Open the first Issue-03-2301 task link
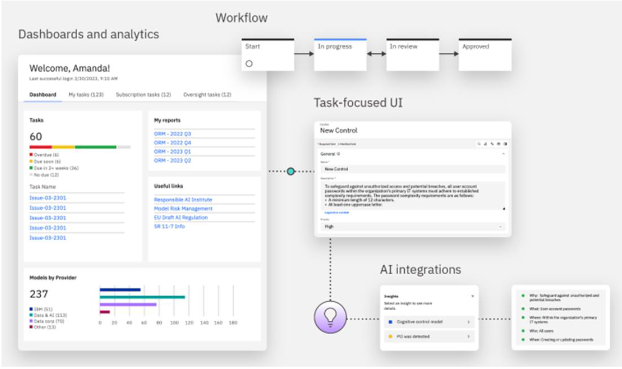Image resolution: width=622 pixels, height=369 pixels. 48,198
